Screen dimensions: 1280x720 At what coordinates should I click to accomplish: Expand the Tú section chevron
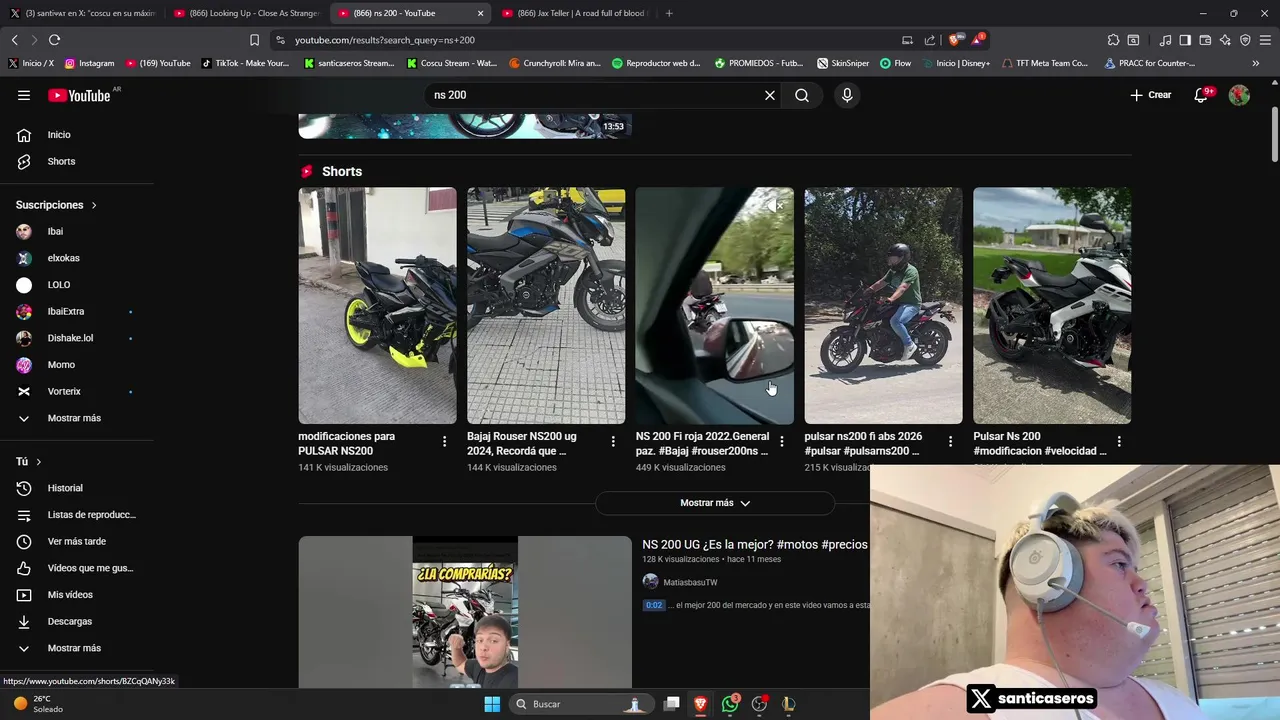pyautogui.click(x=38, y=462)
